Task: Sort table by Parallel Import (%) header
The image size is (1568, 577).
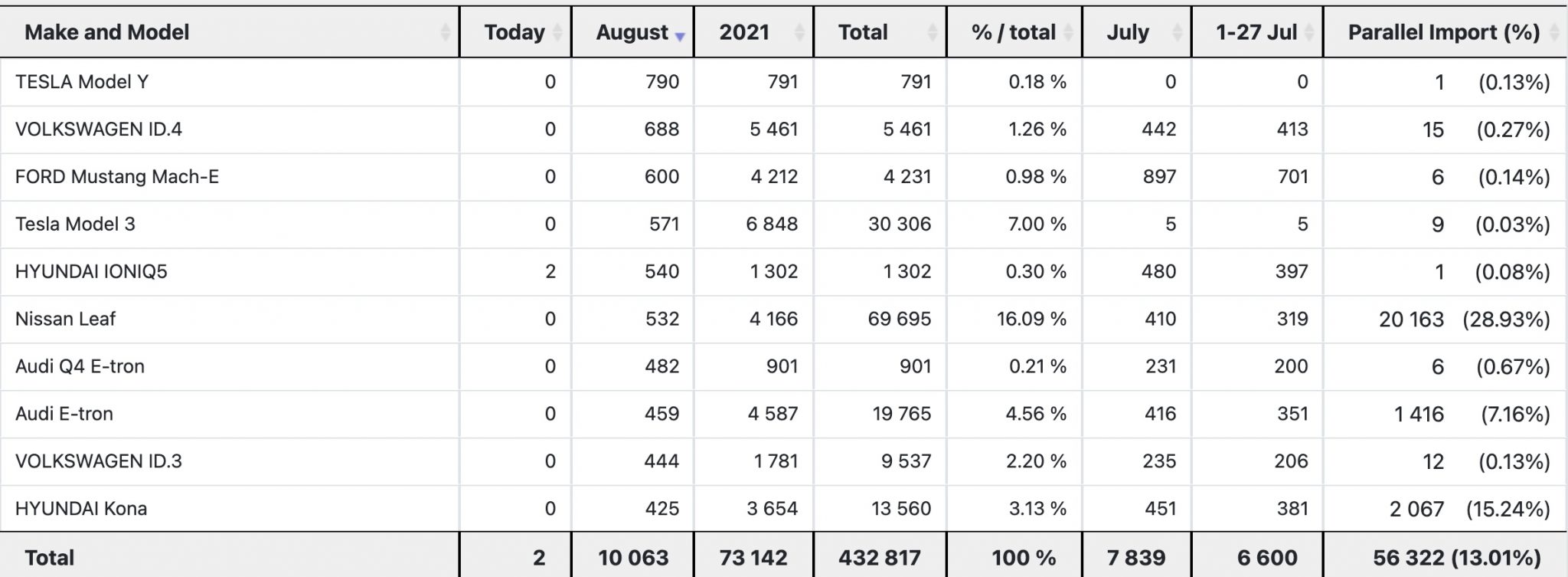Action: 1443,32
